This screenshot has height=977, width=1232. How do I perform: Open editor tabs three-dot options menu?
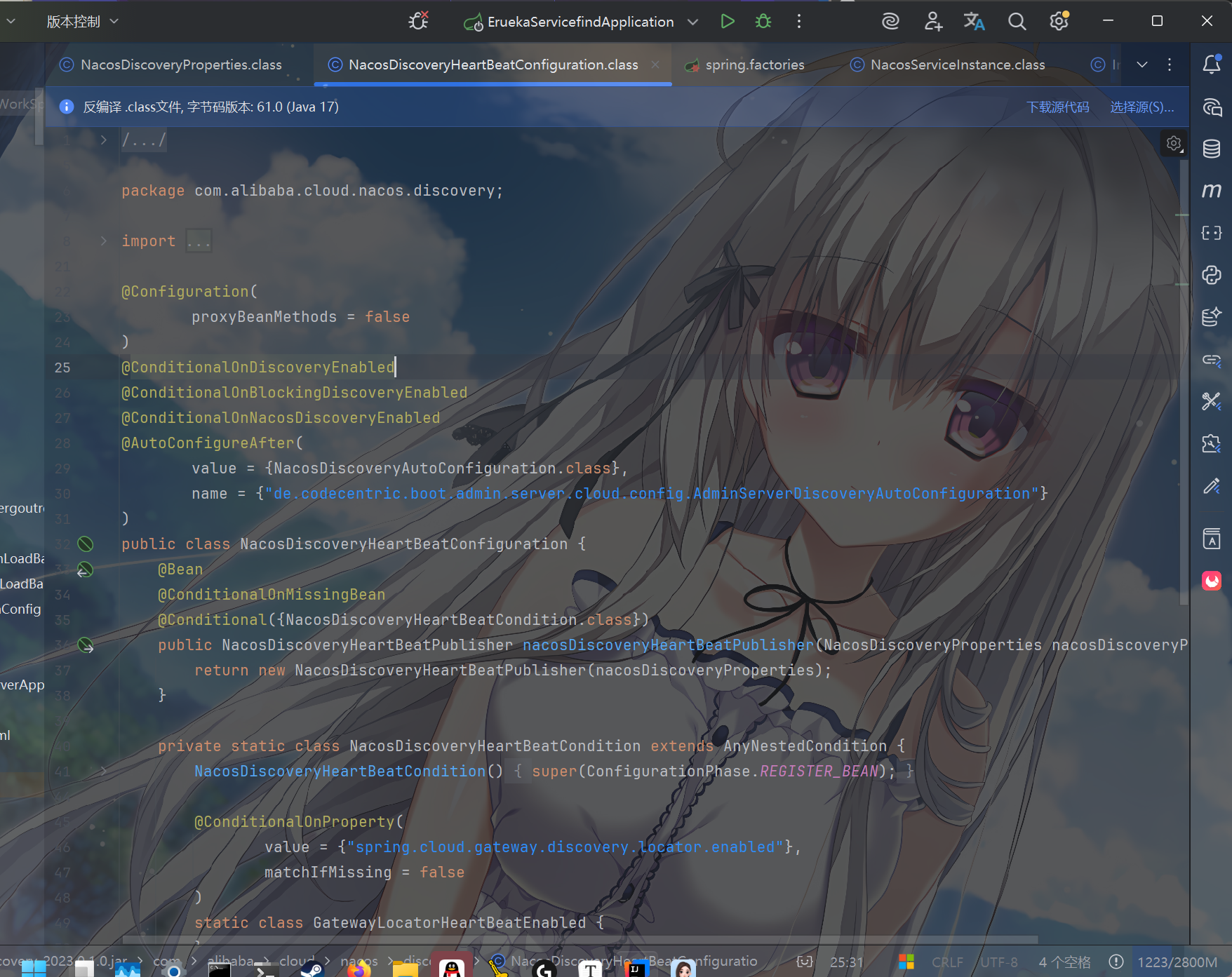click(x=1170, y=65)
